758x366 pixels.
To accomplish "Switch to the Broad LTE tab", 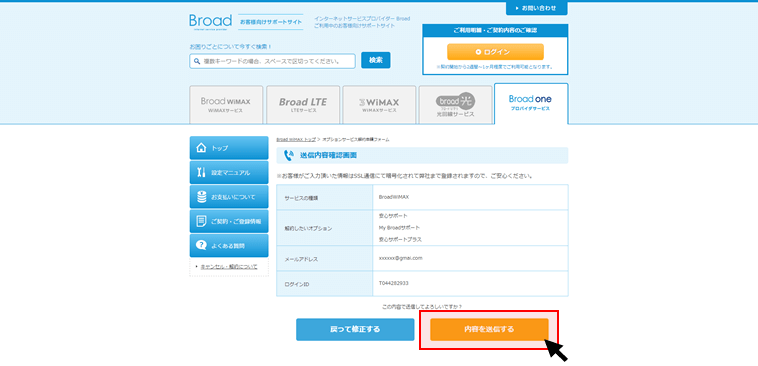I will pos(303,105).
